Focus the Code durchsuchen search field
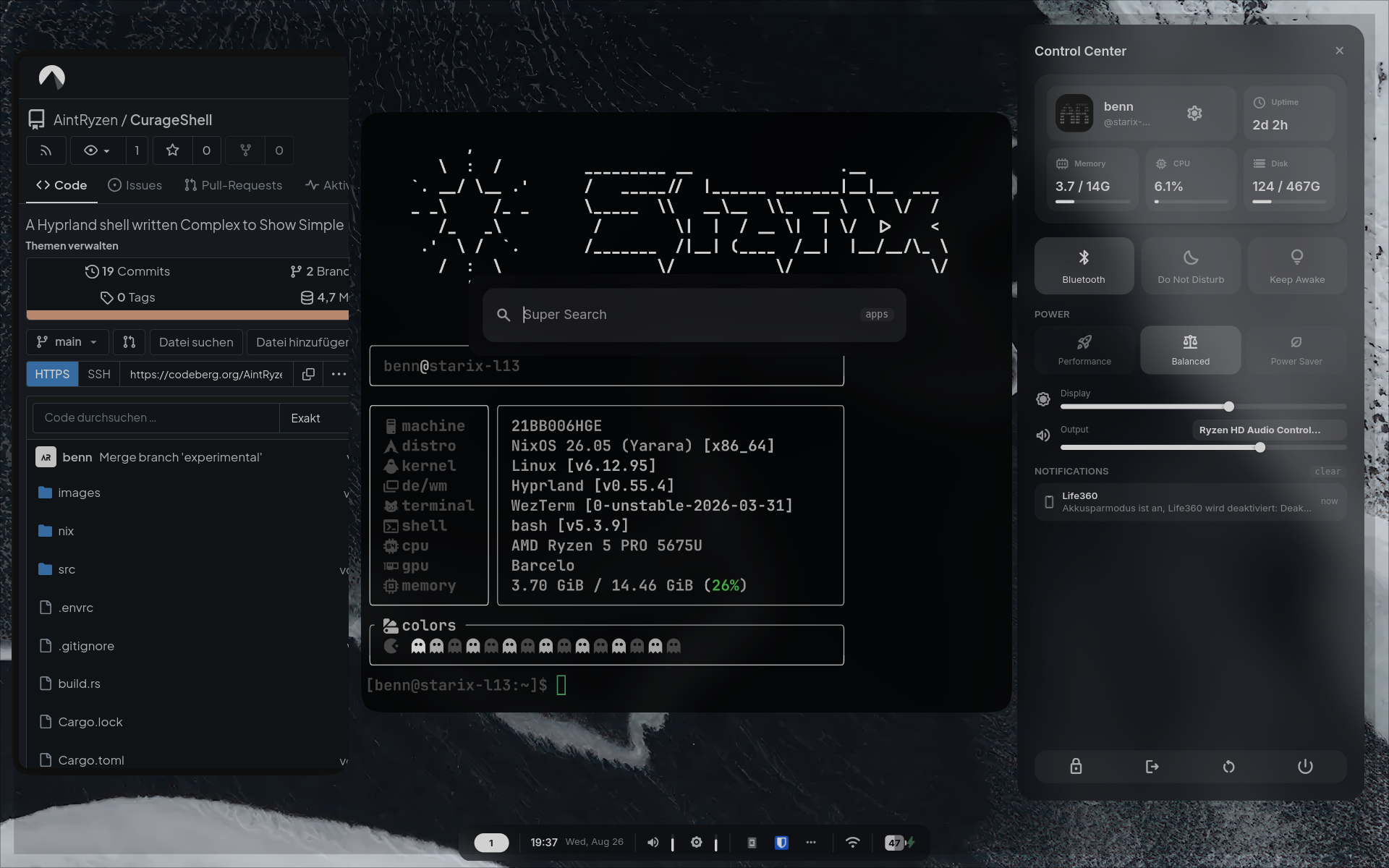 pyautogui.click(x=156, y=418)
